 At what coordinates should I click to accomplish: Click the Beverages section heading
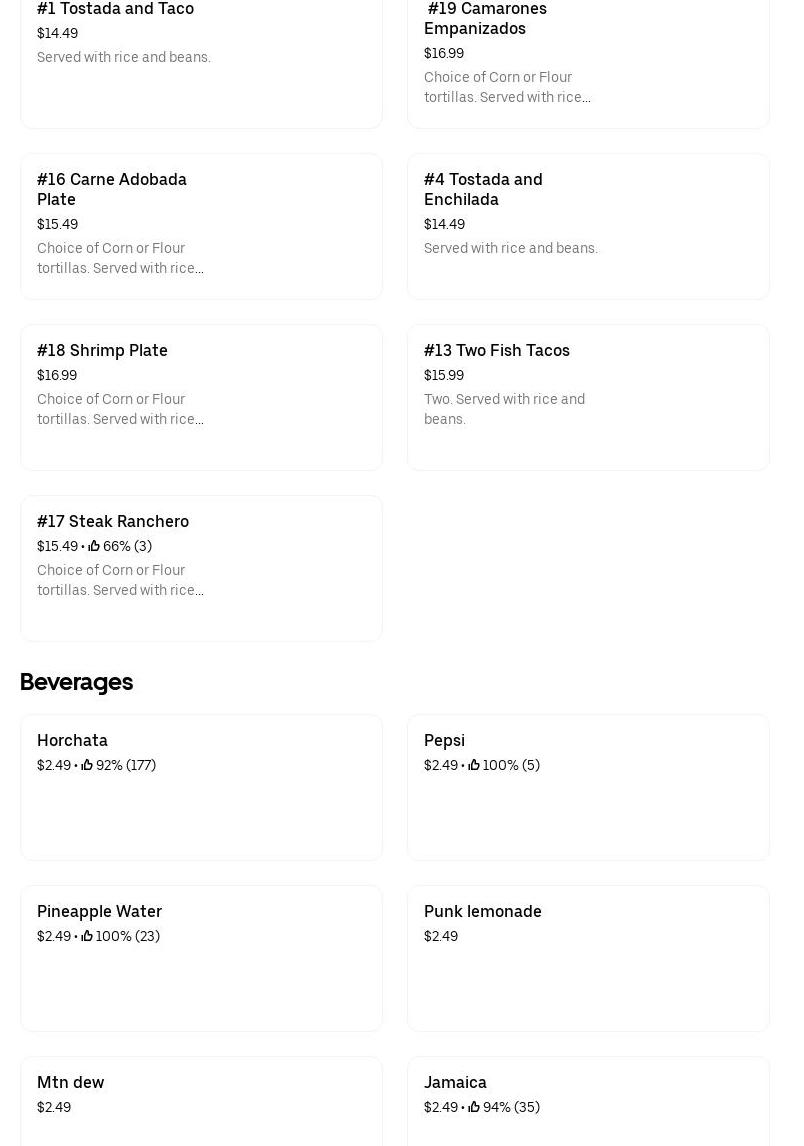tap(76, 682)
